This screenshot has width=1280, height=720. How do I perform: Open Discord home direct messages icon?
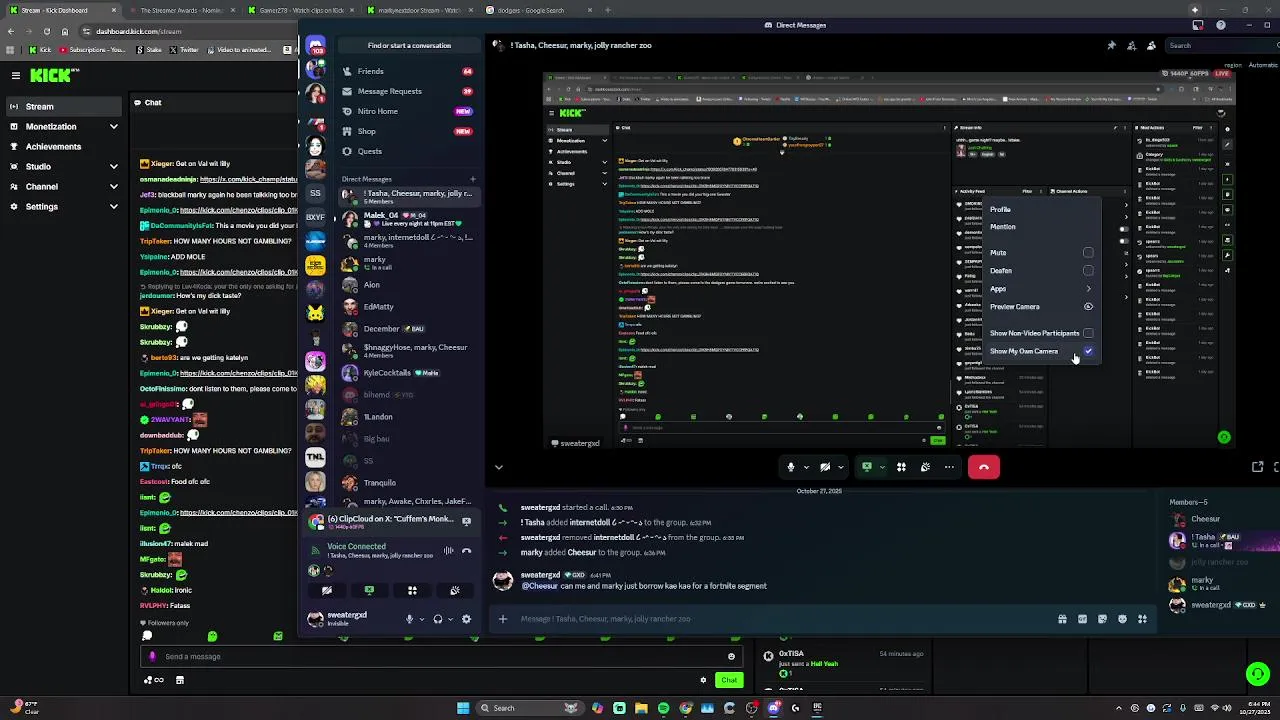pos(315,46)
